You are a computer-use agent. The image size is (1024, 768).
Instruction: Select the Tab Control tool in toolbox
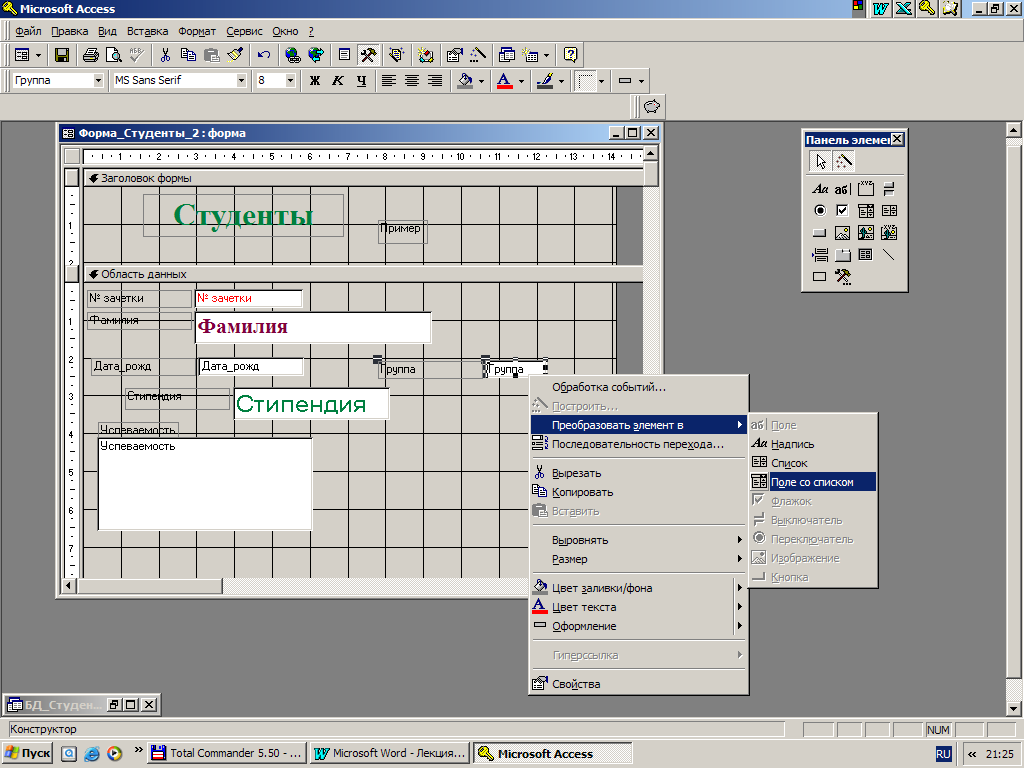tap(842, 255)
